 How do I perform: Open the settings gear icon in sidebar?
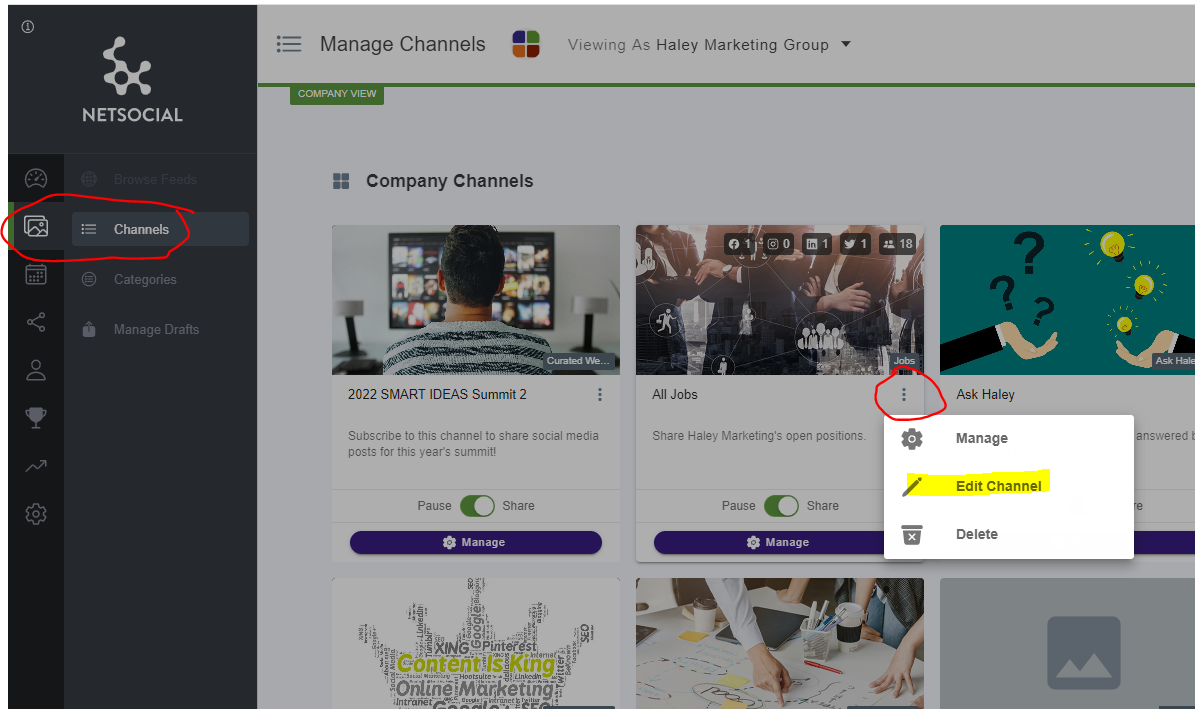click(36, 514)
